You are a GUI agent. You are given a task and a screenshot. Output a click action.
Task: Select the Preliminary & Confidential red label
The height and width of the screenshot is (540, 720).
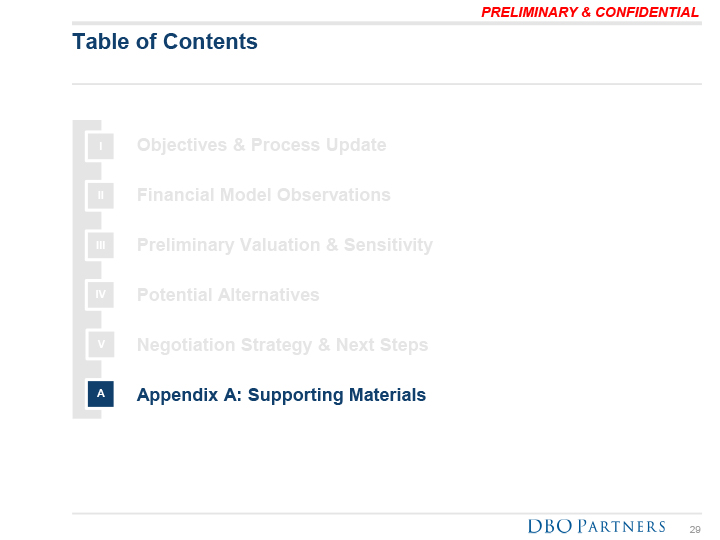(x=590, y=12)
